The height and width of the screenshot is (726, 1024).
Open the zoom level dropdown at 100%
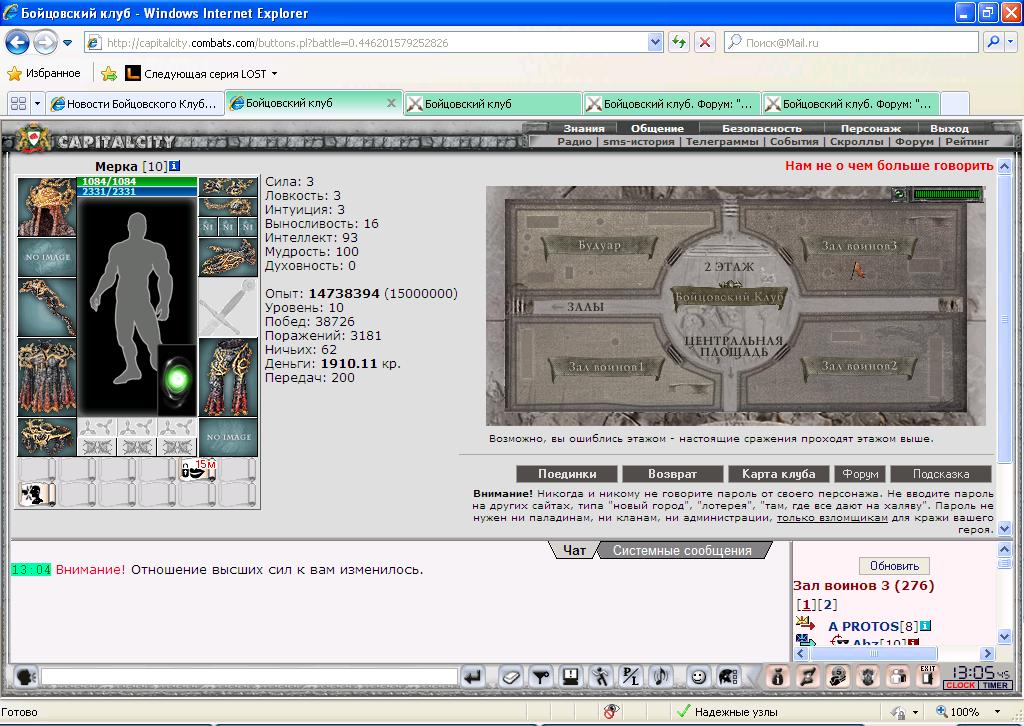[x=997, y=712]
